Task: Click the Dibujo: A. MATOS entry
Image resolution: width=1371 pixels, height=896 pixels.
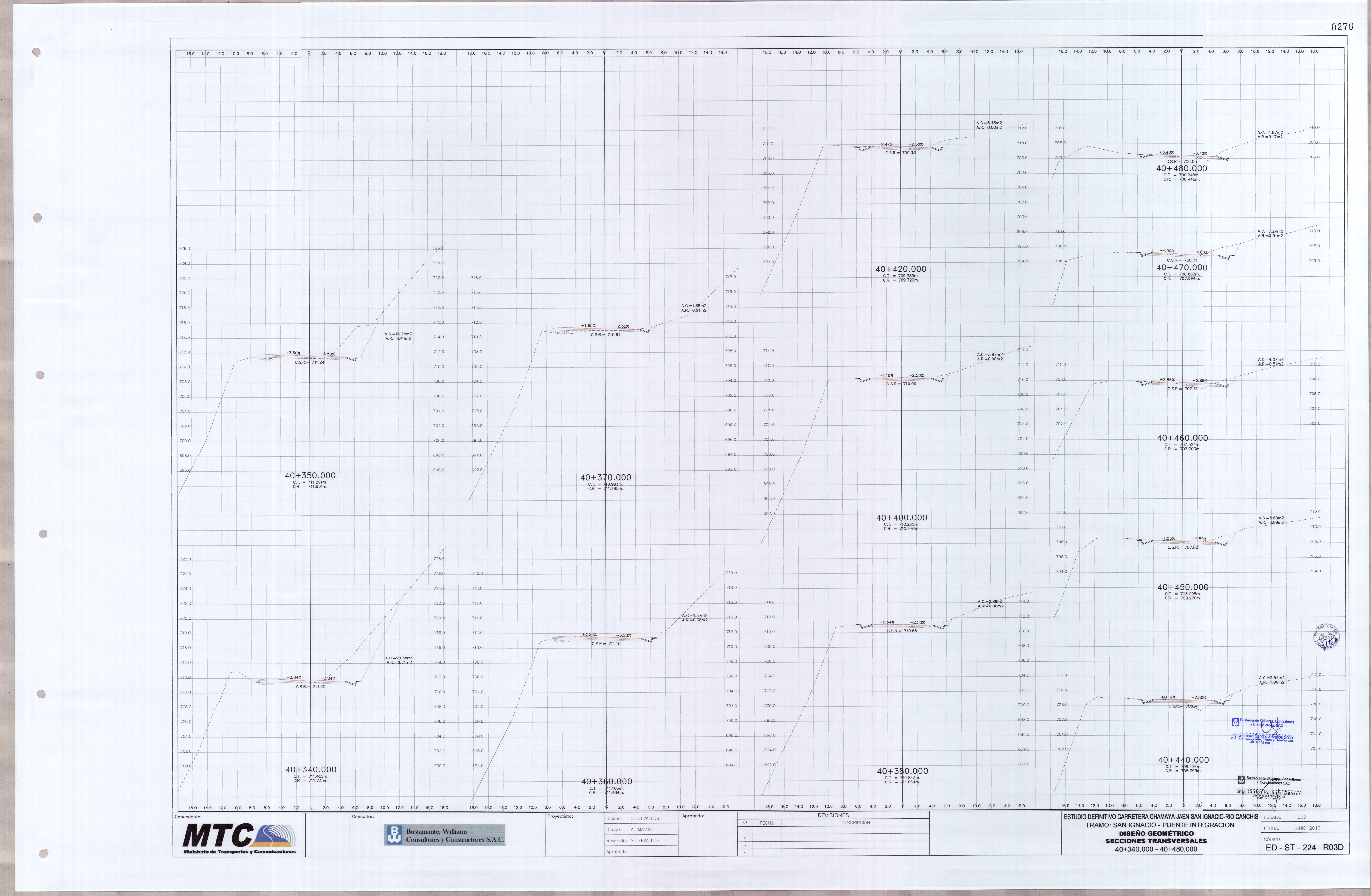Action: (x=629, y=830)
